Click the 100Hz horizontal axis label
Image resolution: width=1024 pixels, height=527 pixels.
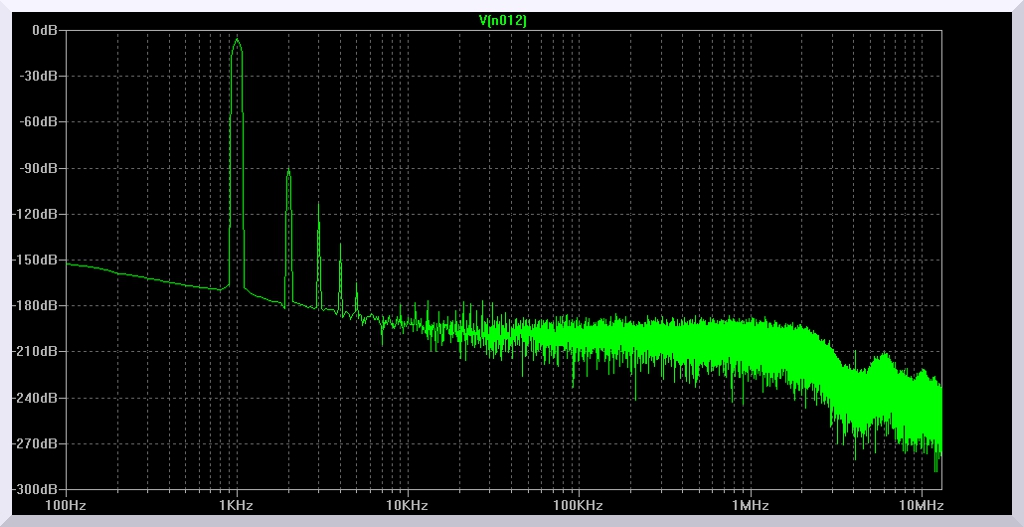click(x=66, y=505)
